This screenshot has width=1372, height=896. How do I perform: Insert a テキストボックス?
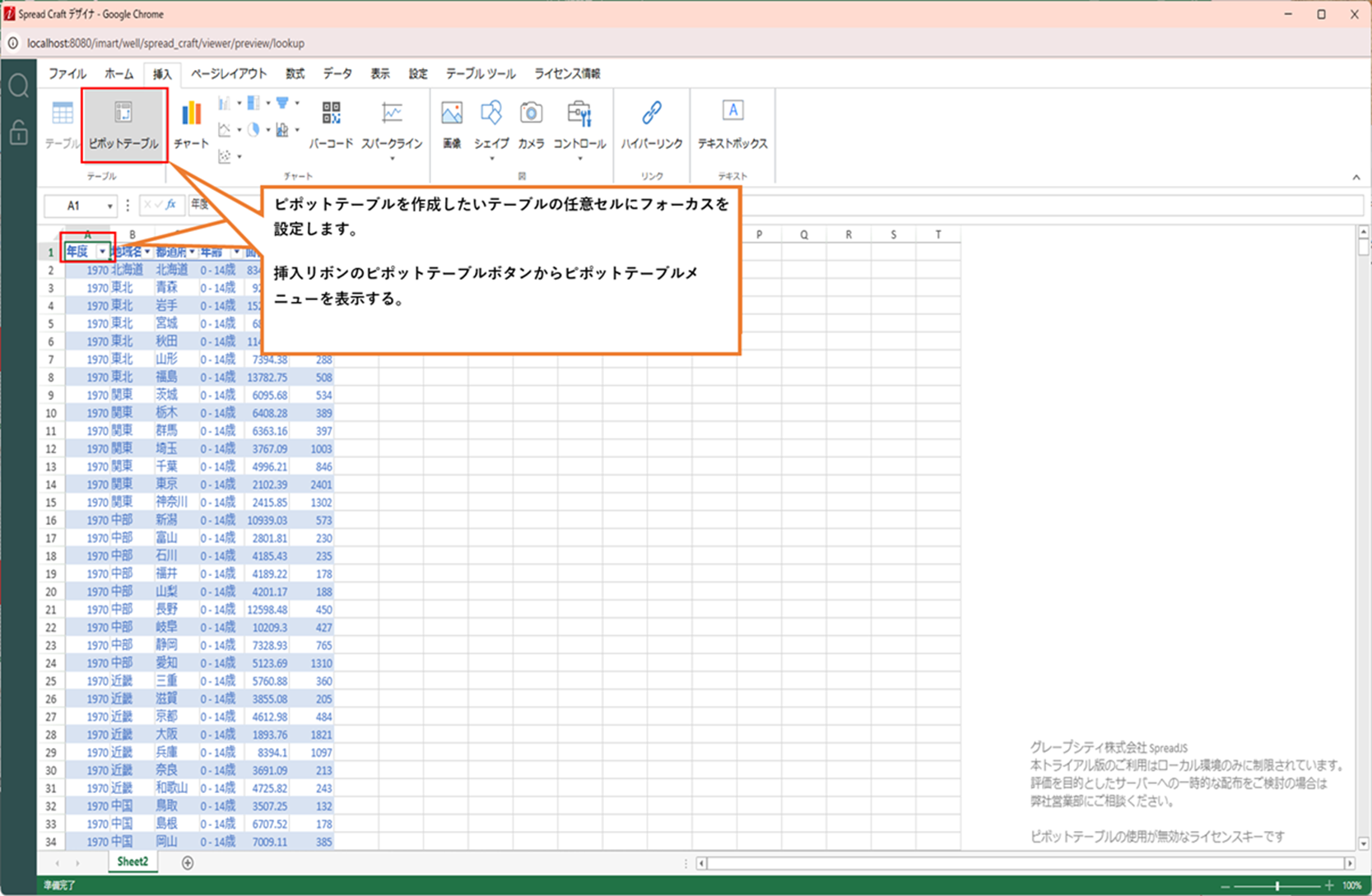732,123
